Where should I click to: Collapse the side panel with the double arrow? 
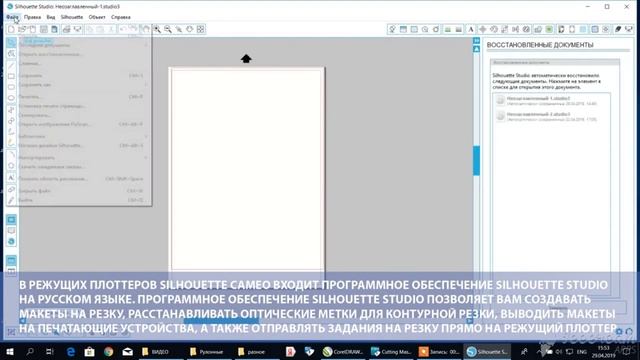coord(476,41)
